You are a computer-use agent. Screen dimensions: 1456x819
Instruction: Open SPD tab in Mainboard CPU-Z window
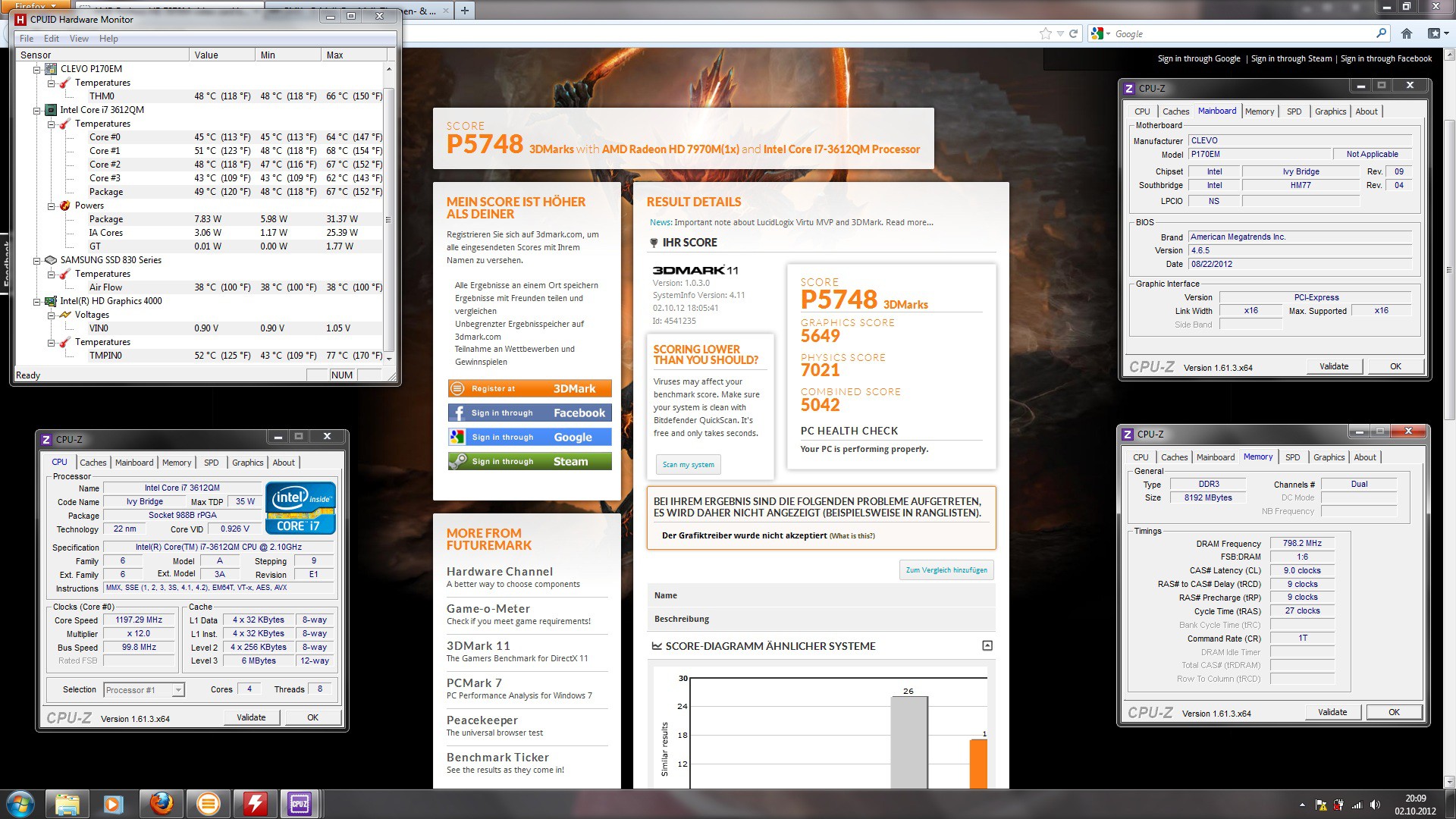1294,111
